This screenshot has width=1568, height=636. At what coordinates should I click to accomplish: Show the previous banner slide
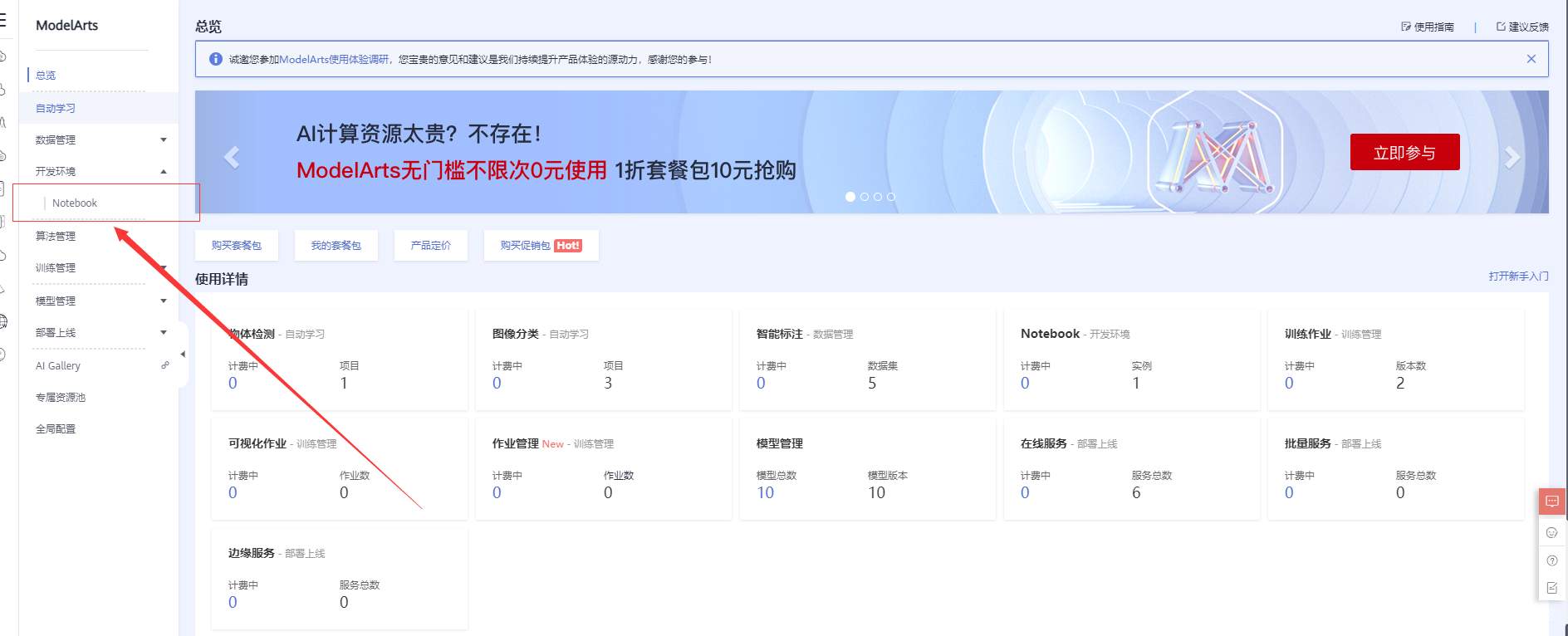pos(232,157)
